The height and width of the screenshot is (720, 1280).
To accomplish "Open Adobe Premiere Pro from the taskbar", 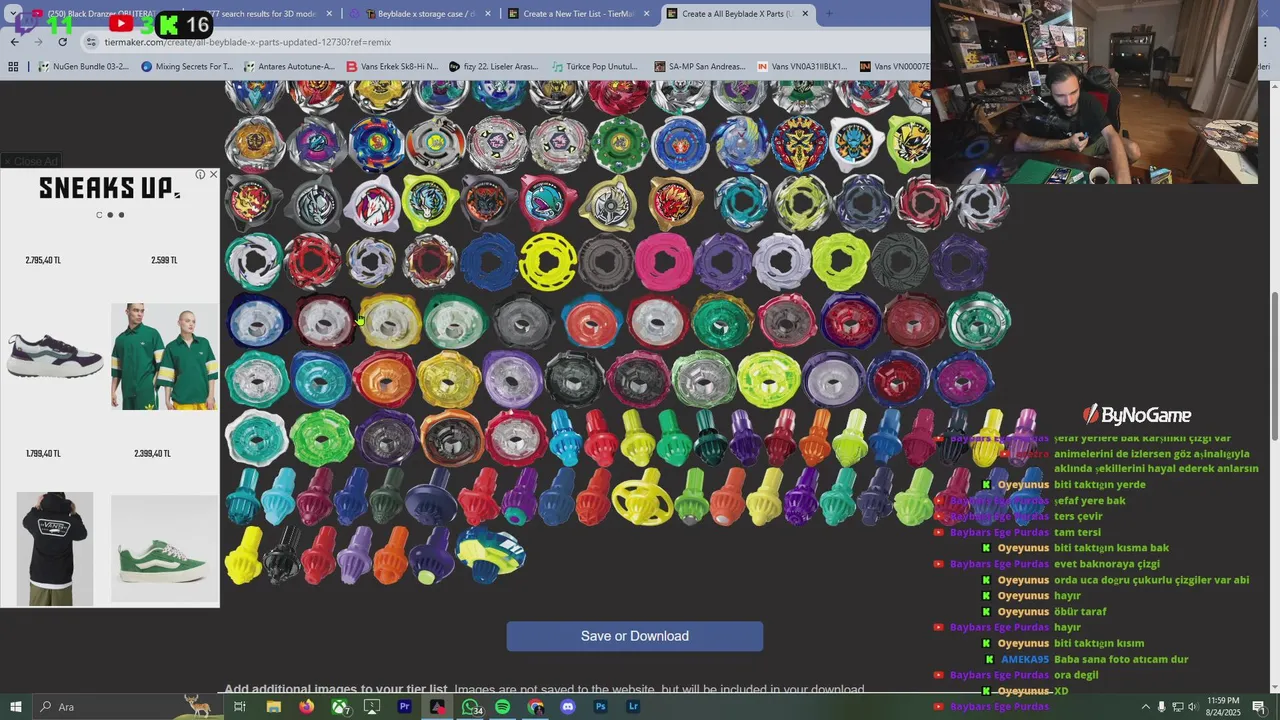I will pyautogui.click(x=405, y=707).
